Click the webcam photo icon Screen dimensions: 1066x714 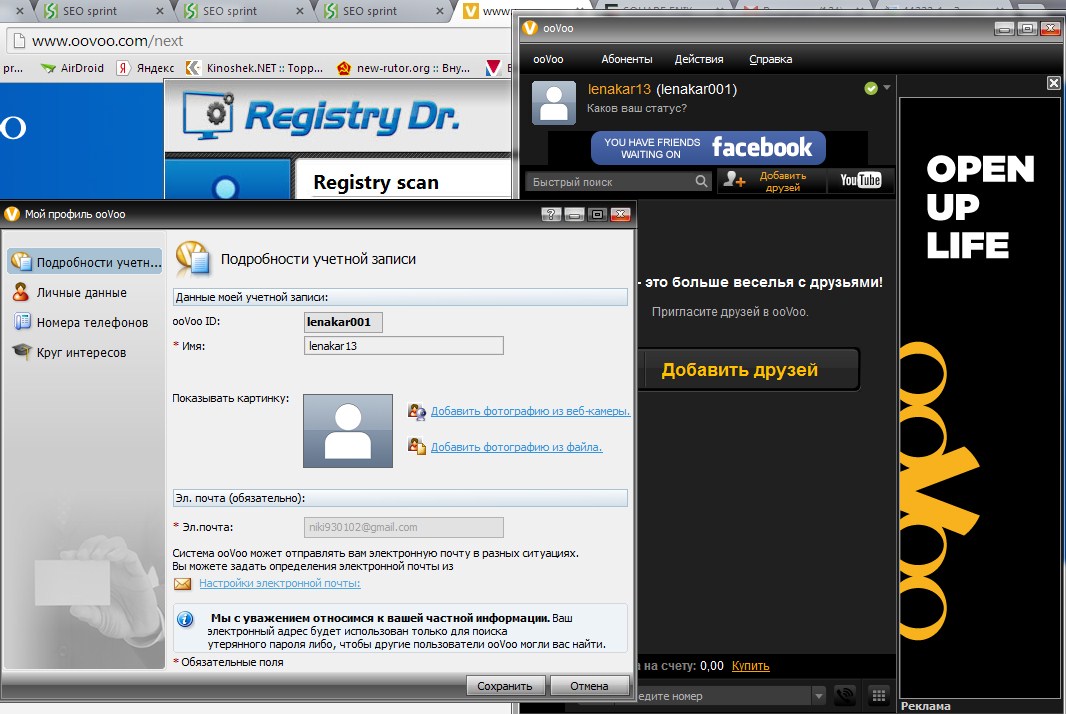click(x=416, y=411)
